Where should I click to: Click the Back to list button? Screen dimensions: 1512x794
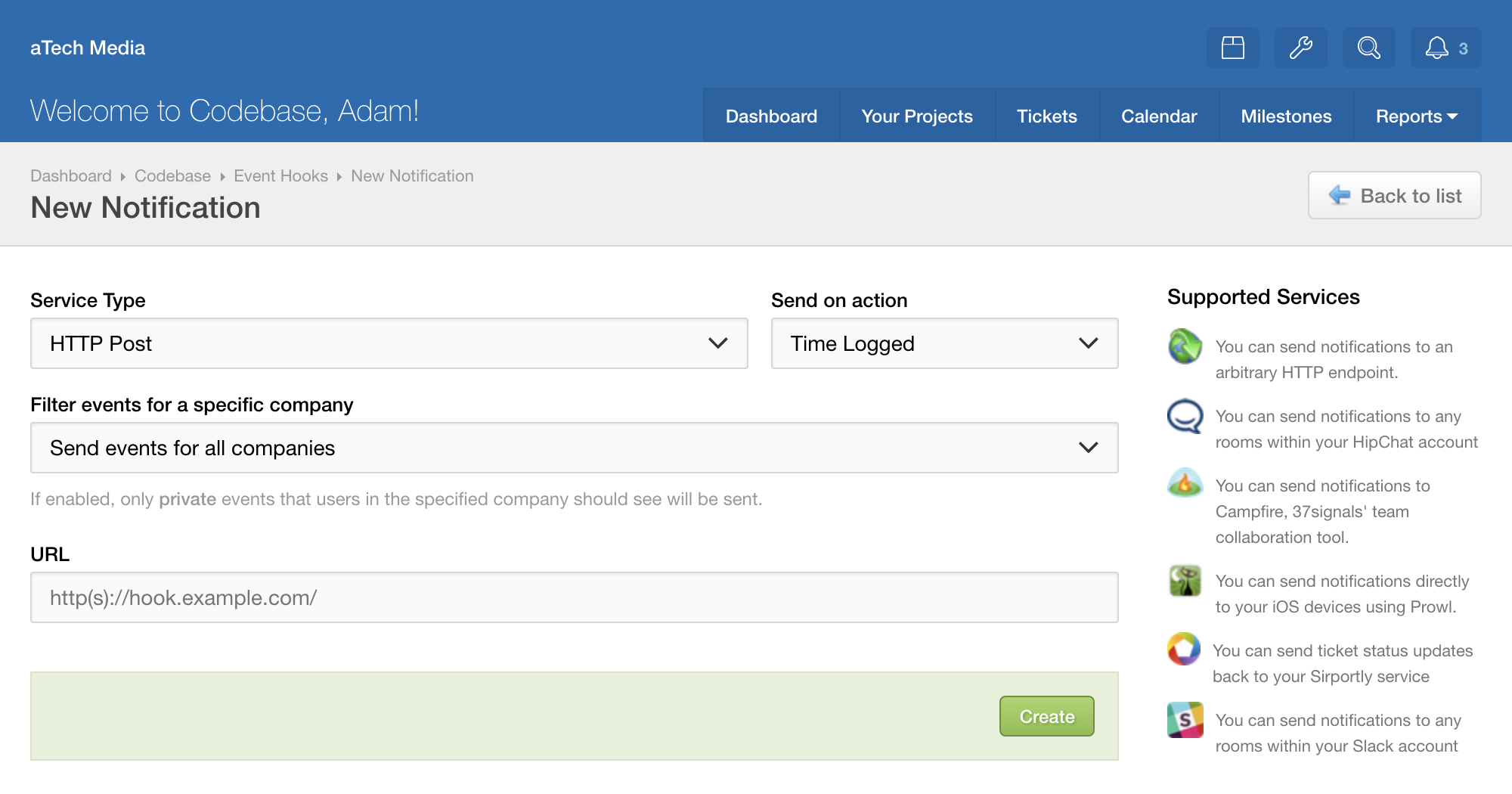point(1394,196)
